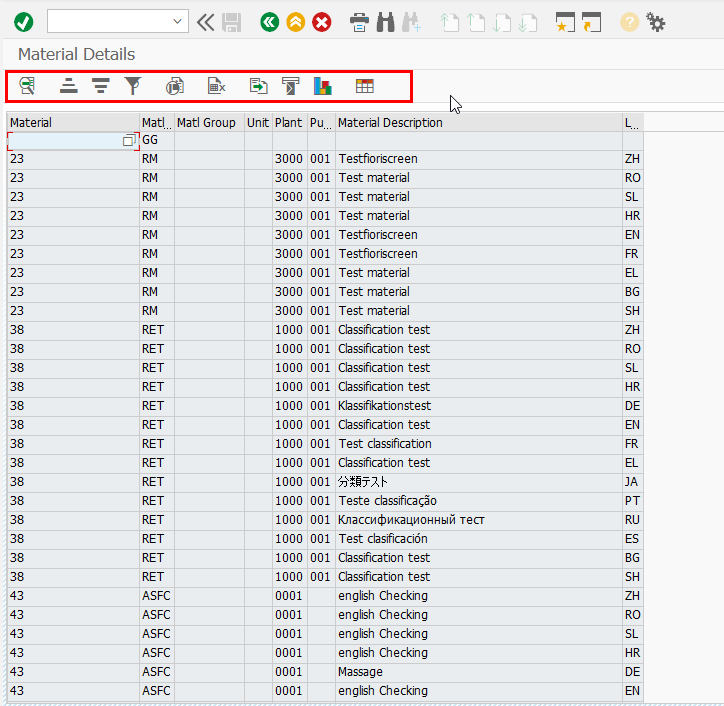Export to local file icon with green arrow
724x706 pixels.
pyautogui.click(x=258, y=86)
